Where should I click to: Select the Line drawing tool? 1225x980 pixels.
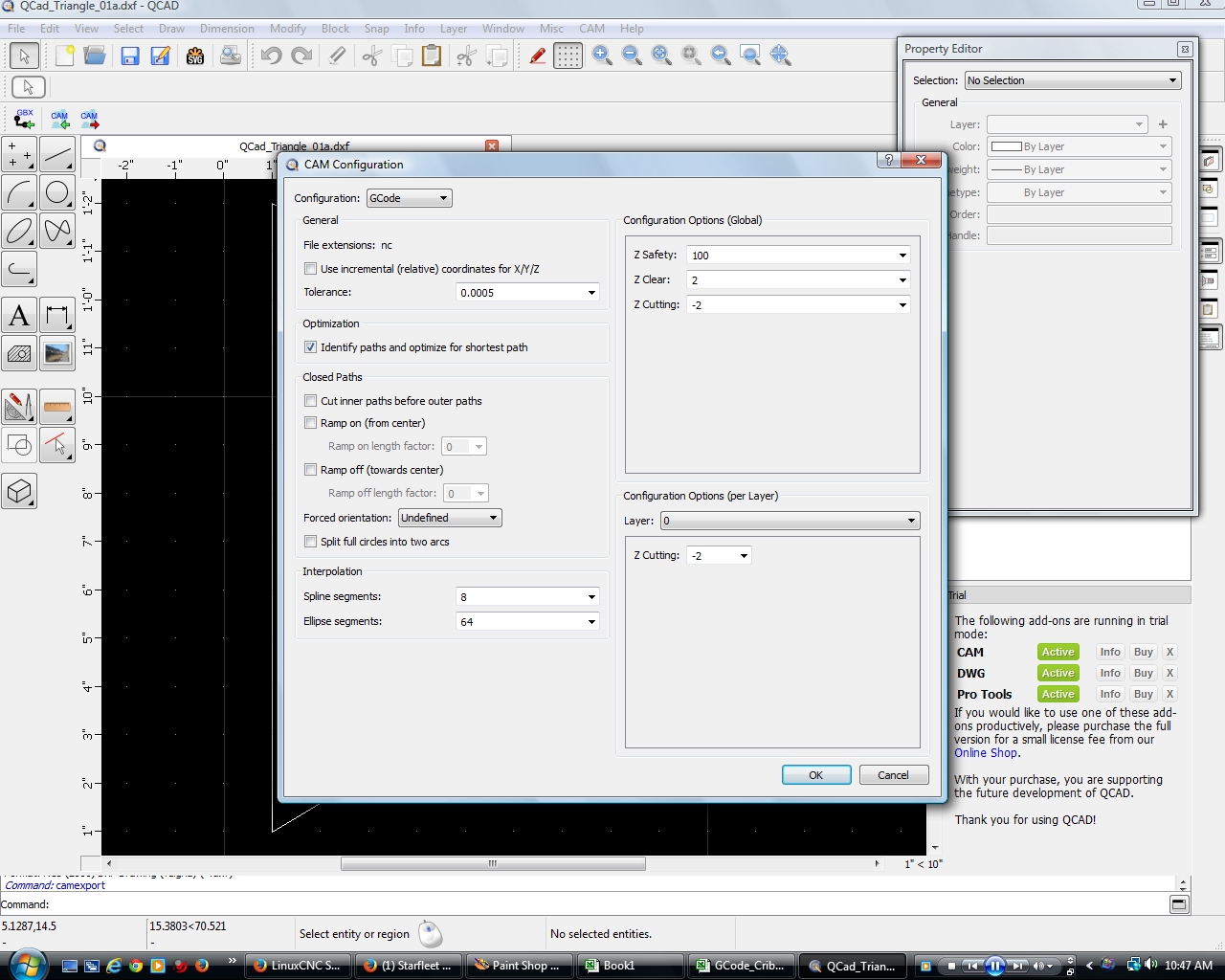click(57, 154)
